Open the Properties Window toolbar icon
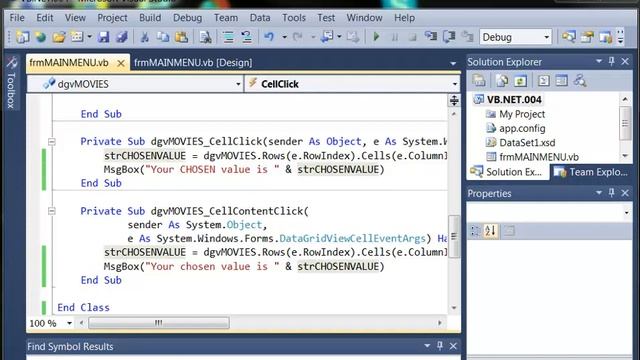The width and height of the screenshot is (640, 360). pos(587,37)
